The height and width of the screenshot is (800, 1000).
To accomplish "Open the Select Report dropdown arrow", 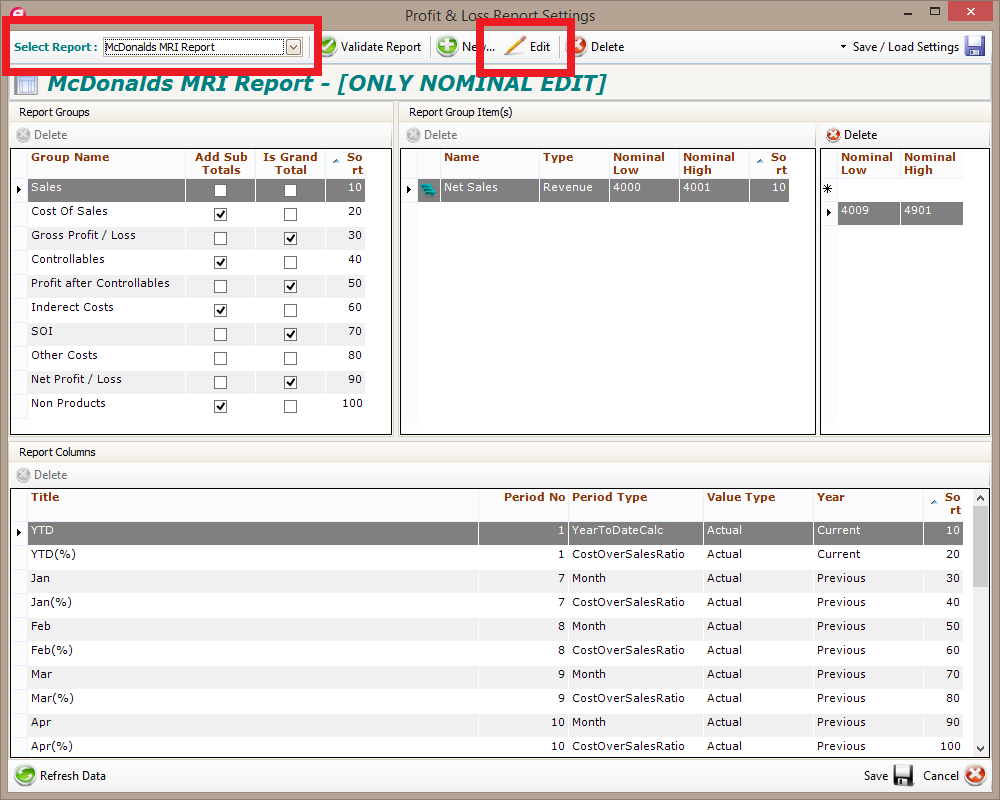I will tap(293, 47).
